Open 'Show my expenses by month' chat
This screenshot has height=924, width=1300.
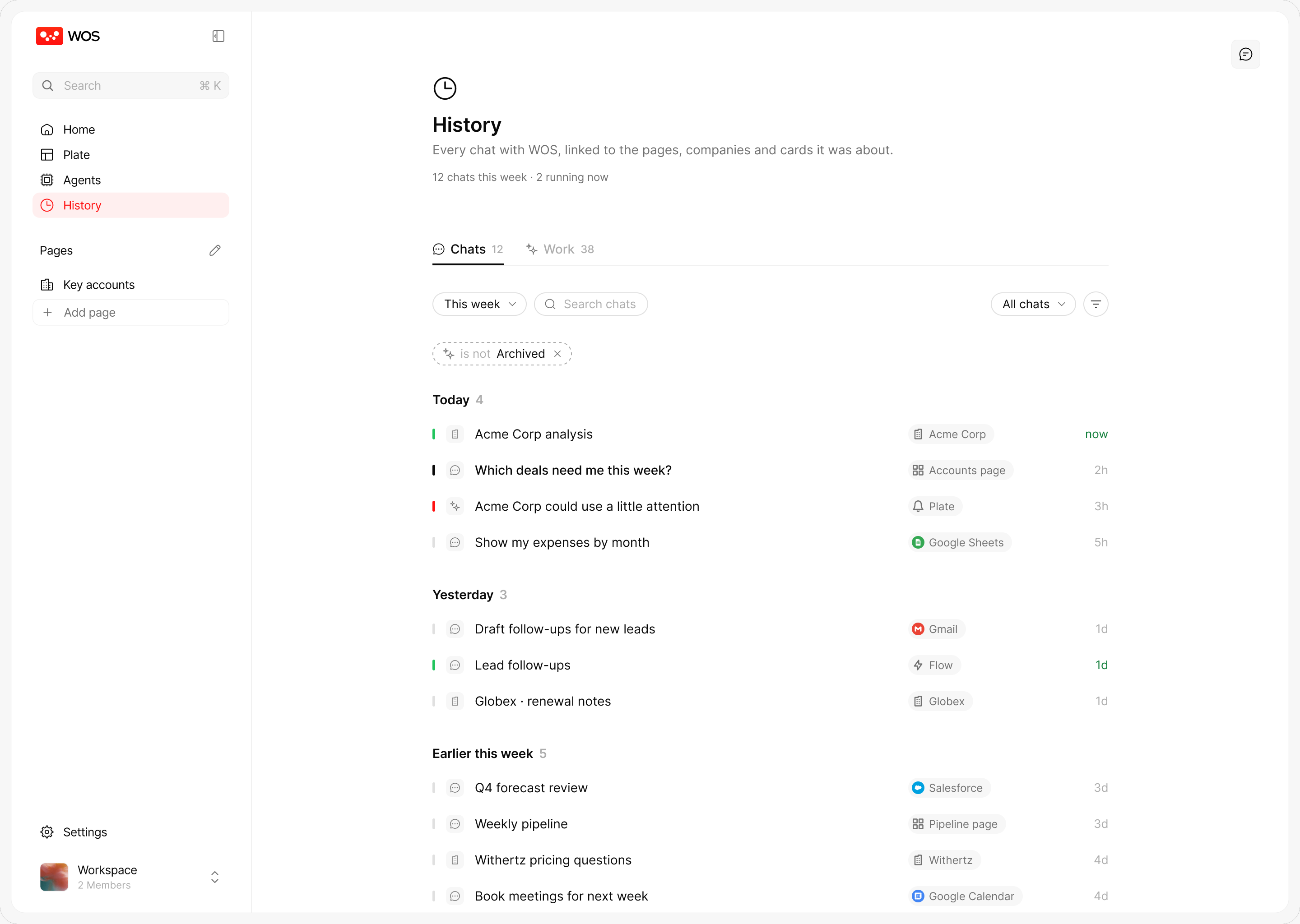(562, 542)
